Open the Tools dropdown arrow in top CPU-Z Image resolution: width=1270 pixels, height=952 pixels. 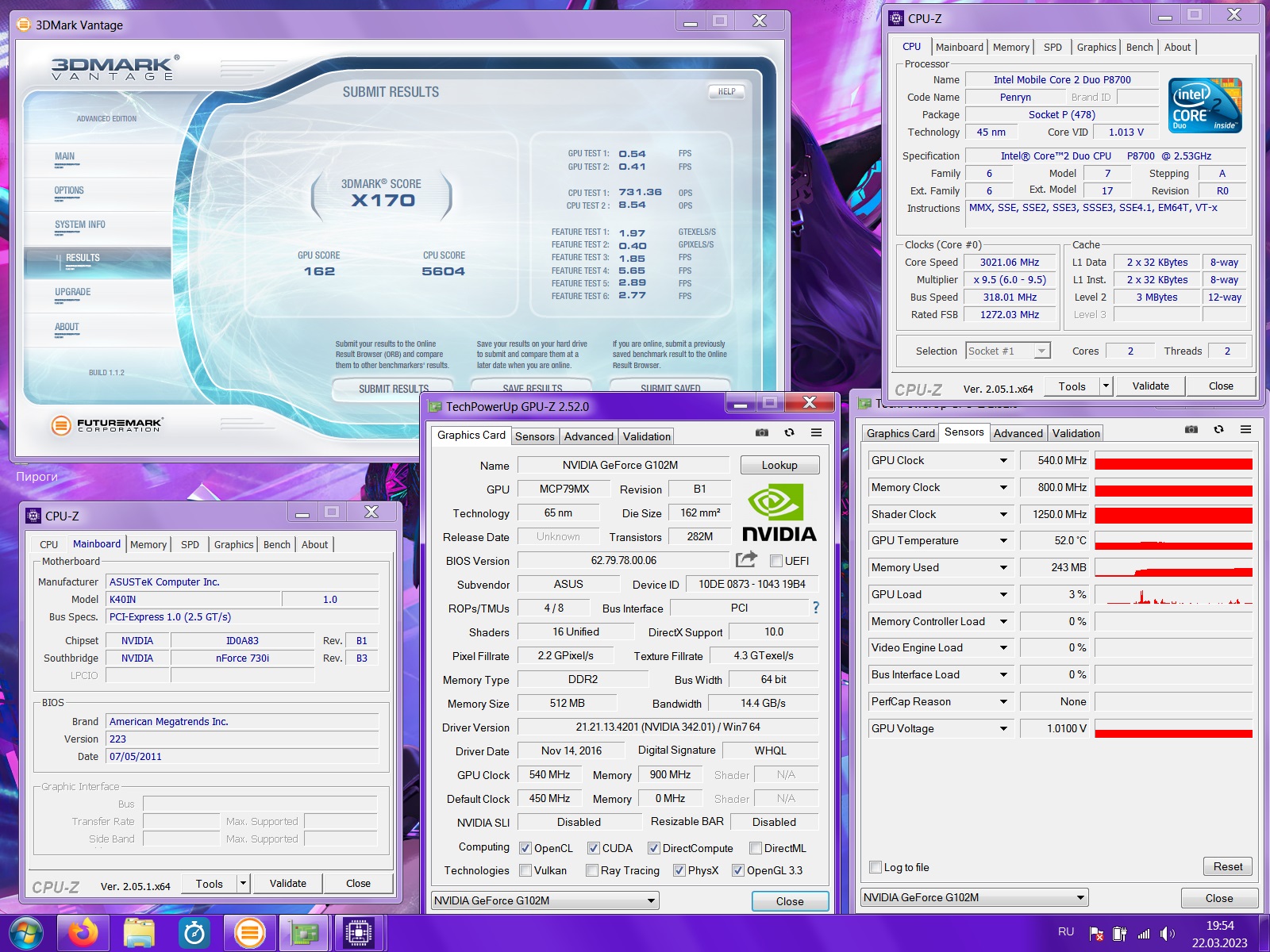point(1106,386)
